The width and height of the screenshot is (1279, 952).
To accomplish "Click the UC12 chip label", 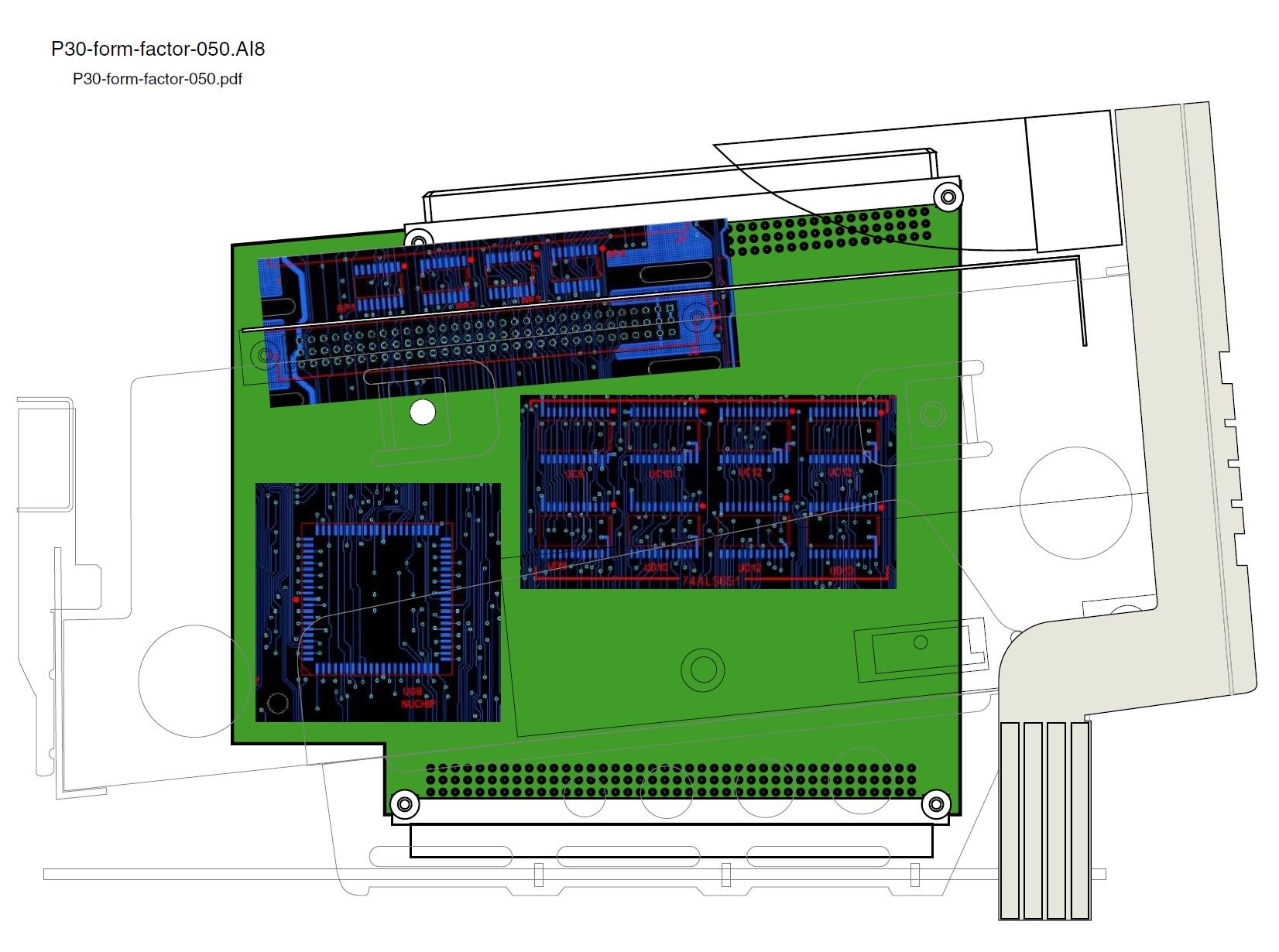I will (750, 472).
